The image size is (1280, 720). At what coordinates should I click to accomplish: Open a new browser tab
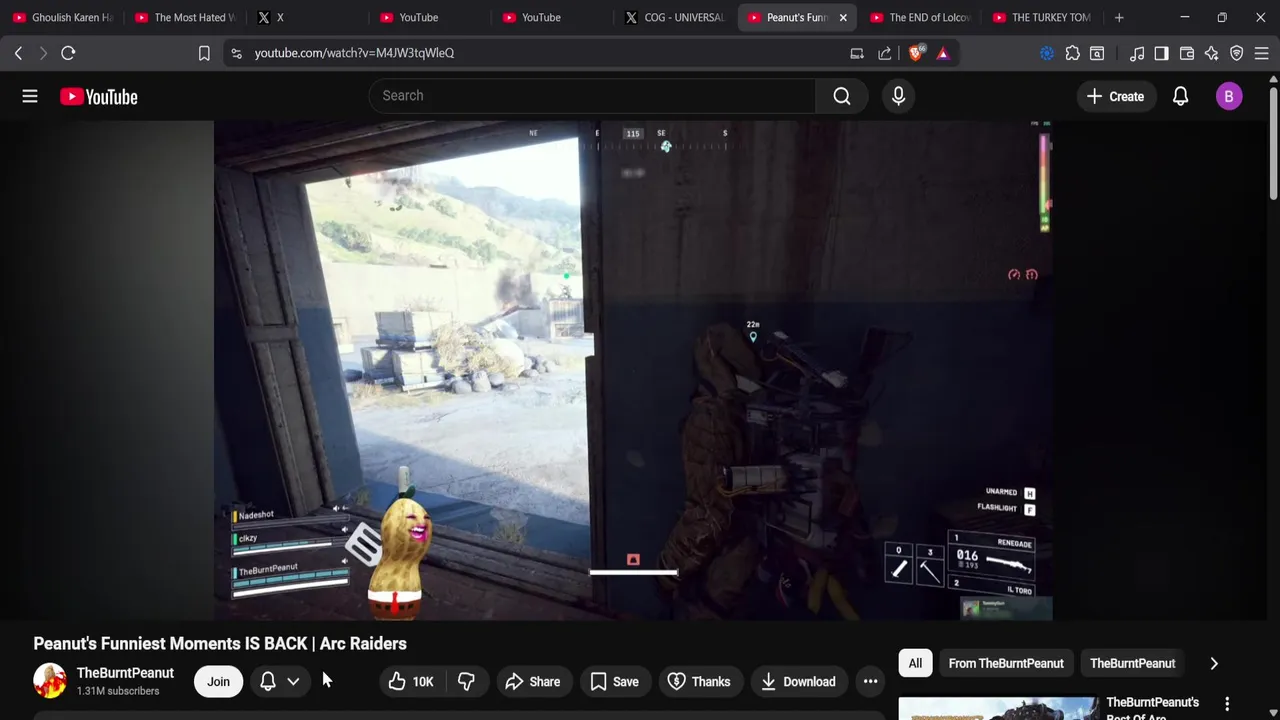coord(1119,17)
